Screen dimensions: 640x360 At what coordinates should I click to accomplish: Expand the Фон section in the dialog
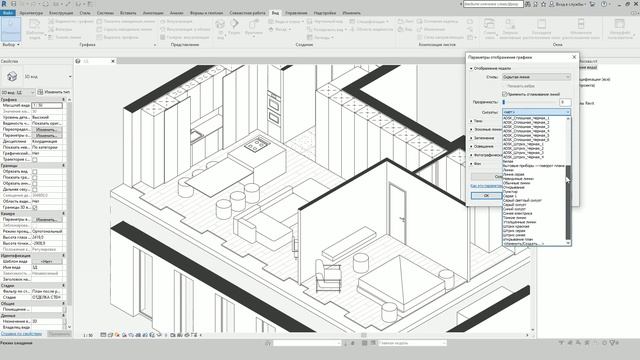coord(471,164)
